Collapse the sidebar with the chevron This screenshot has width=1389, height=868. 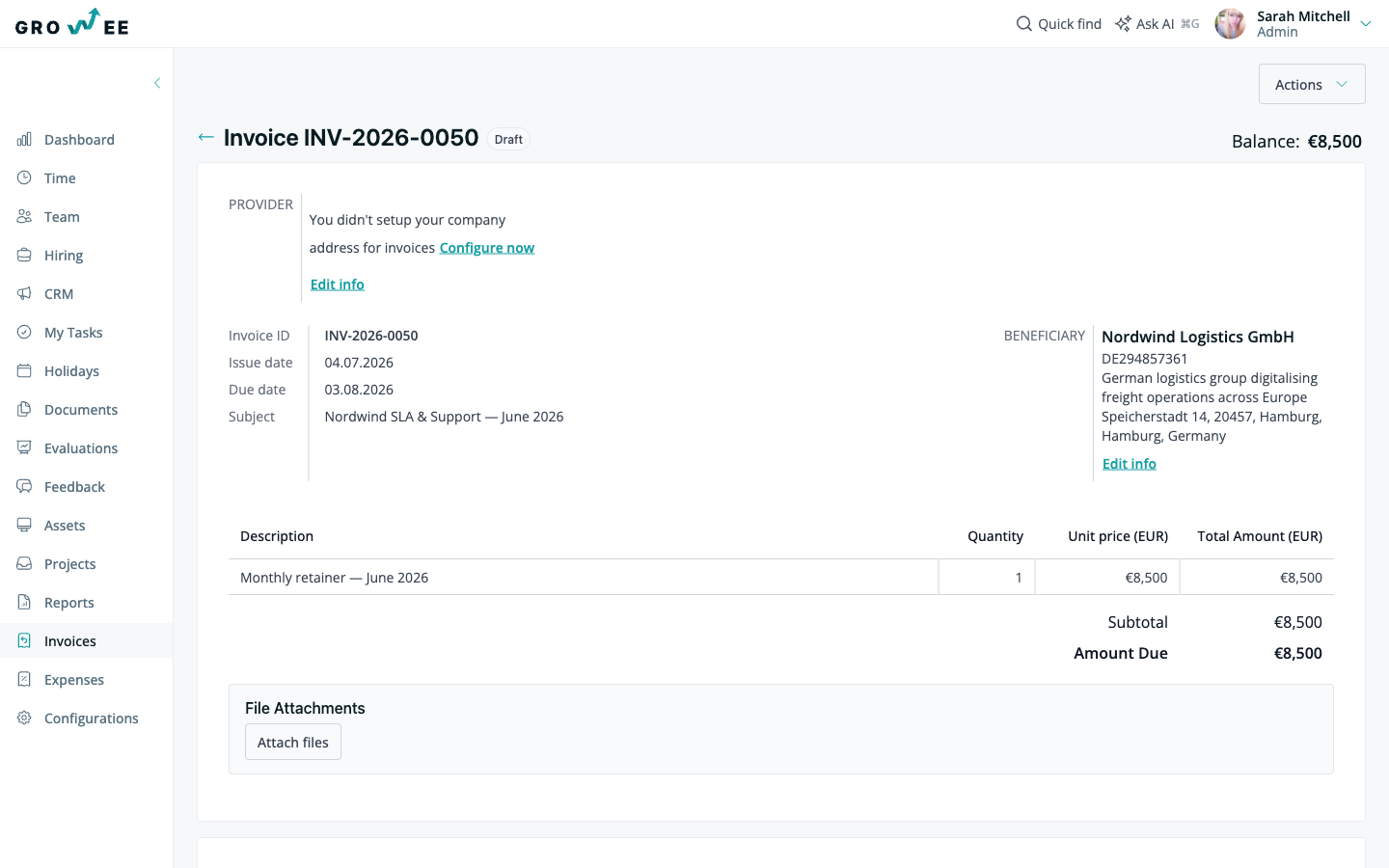pos(157,83)
